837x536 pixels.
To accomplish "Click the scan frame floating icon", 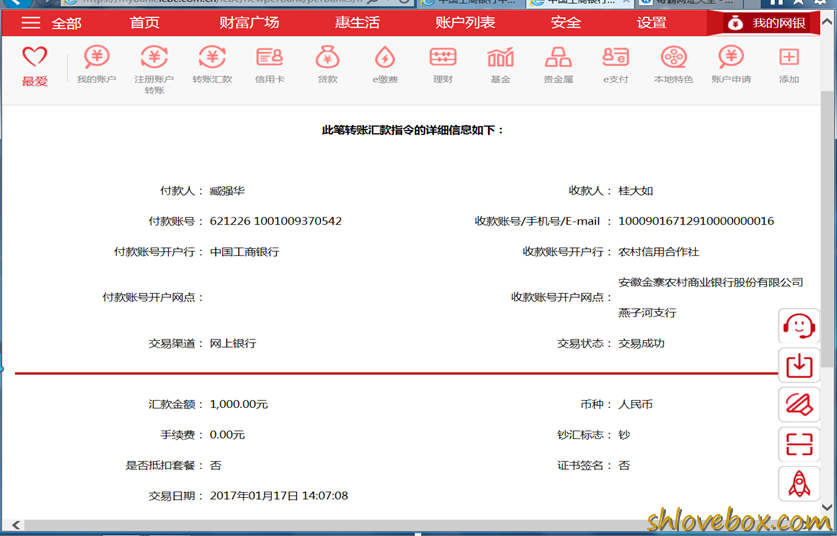I will (799, 444).
